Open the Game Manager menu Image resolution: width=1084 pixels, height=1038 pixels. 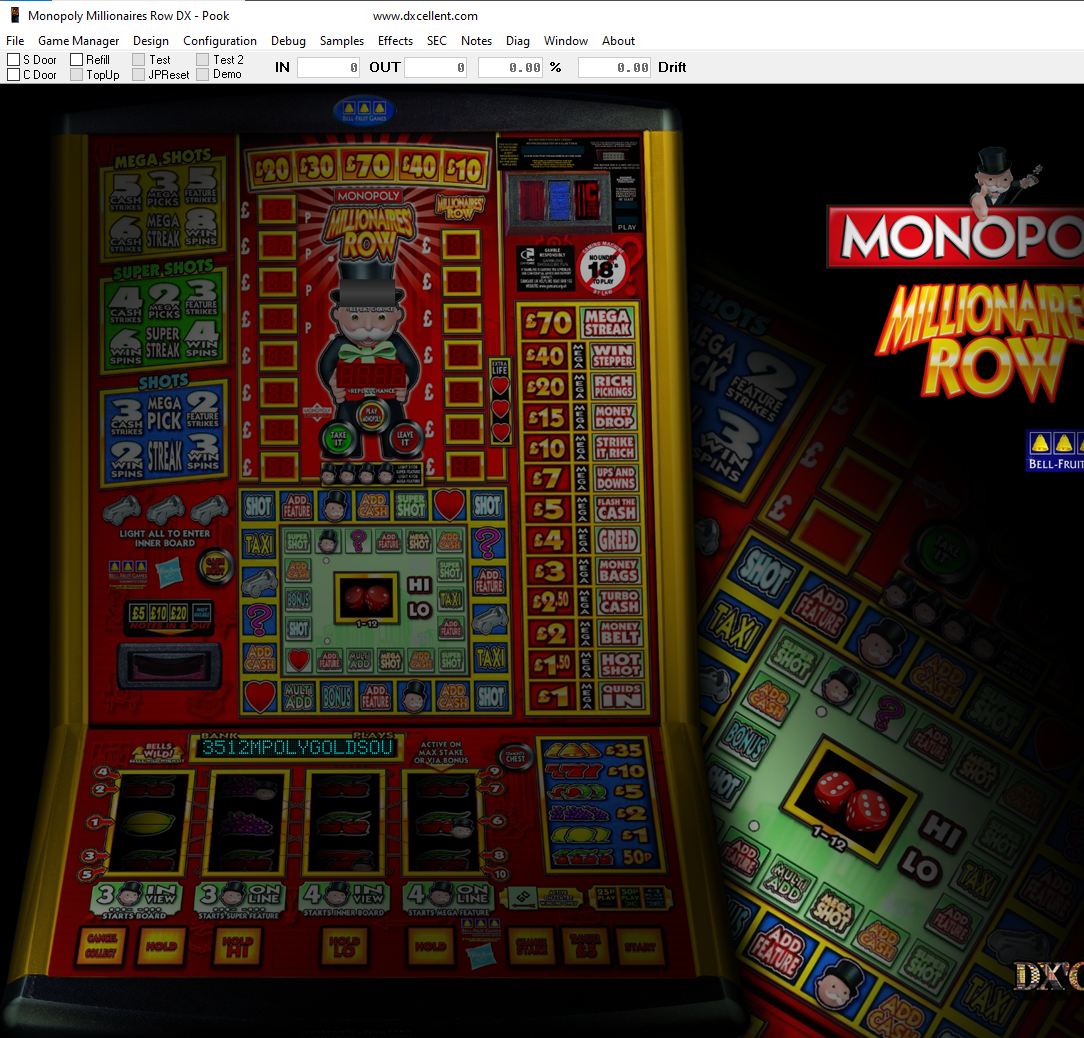[x=79, y=41]
